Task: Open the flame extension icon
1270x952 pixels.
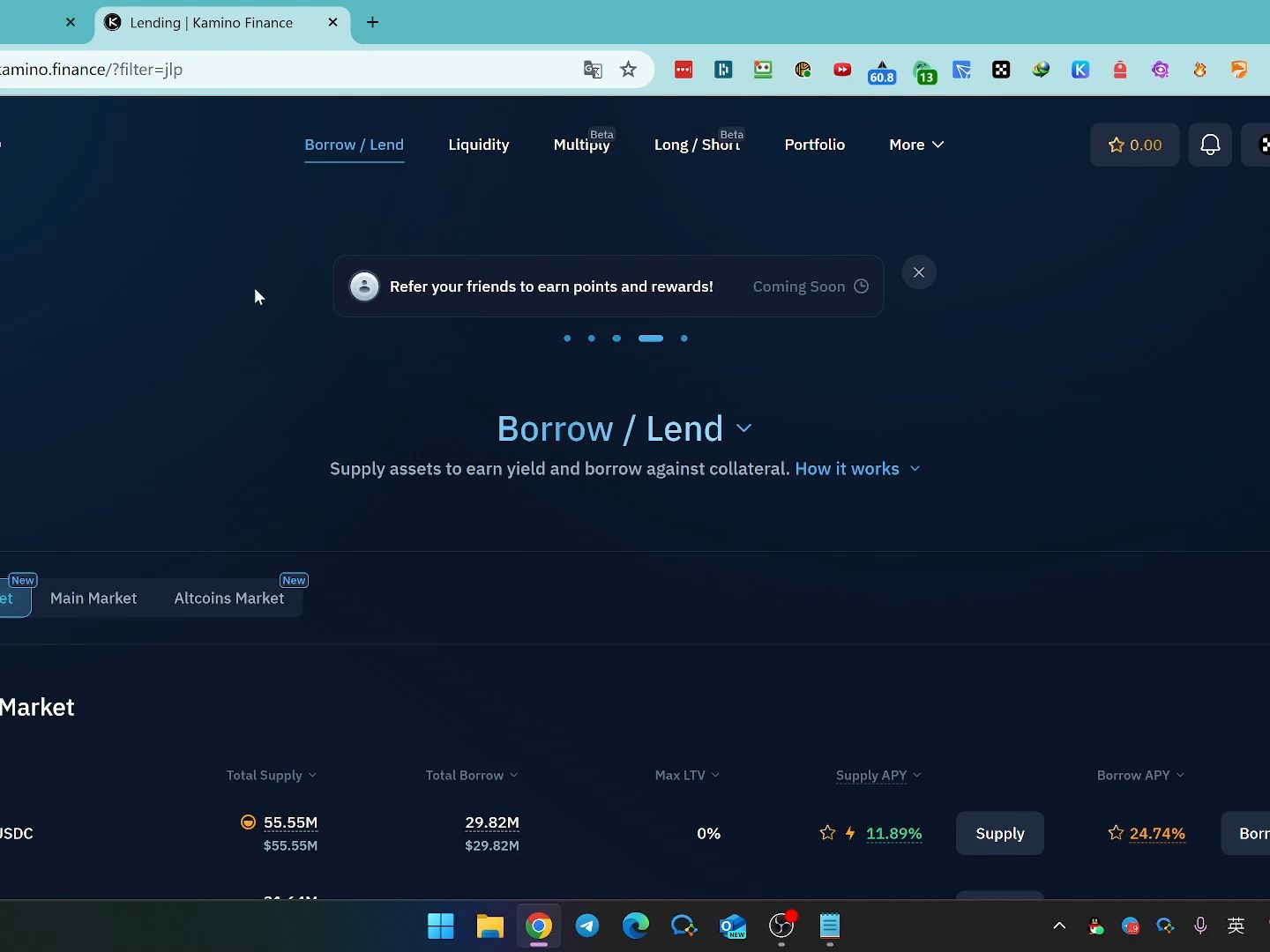Action: click(x=1199, y=70)
